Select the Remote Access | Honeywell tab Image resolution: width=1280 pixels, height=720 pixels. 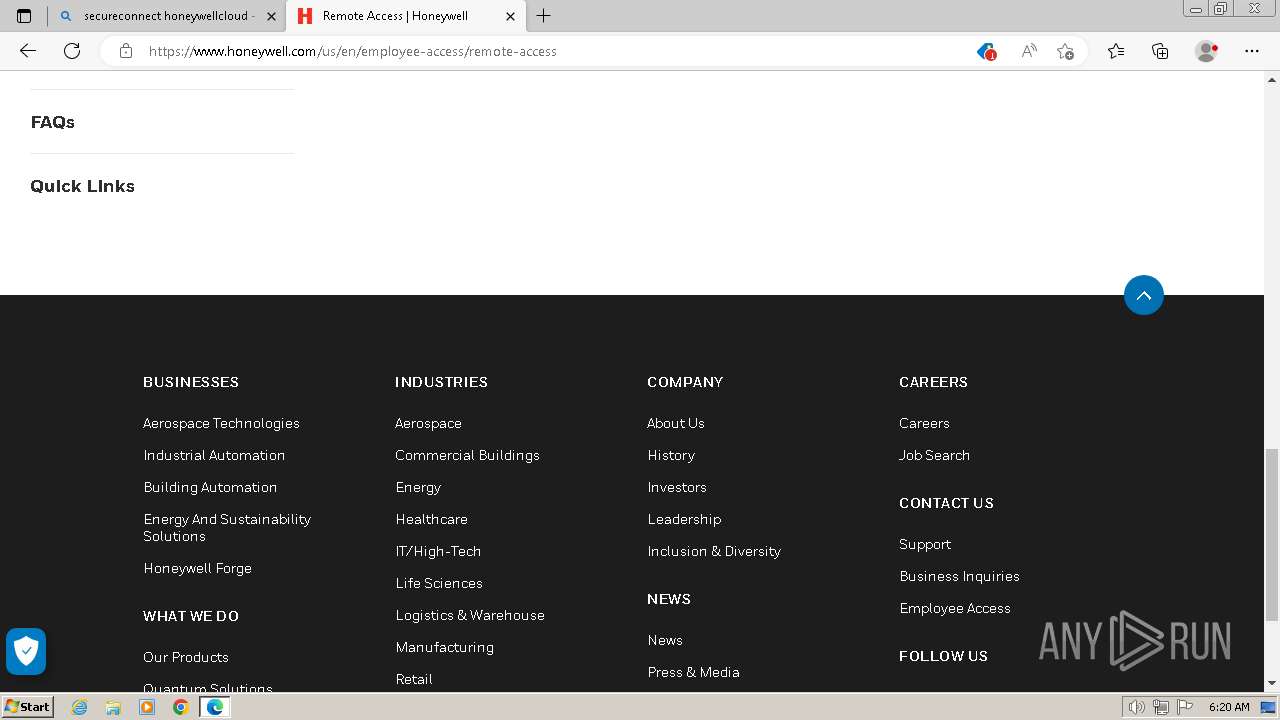406,16
